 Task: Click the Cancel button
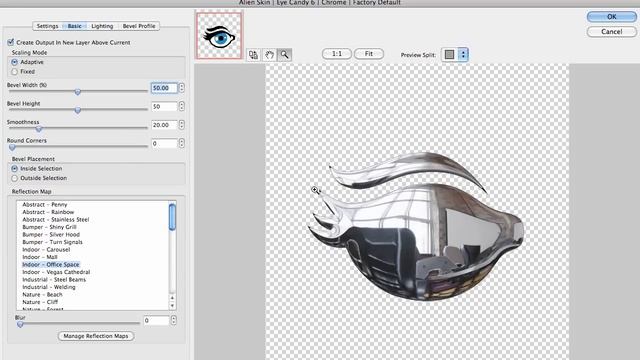click(x=611, y=31)
